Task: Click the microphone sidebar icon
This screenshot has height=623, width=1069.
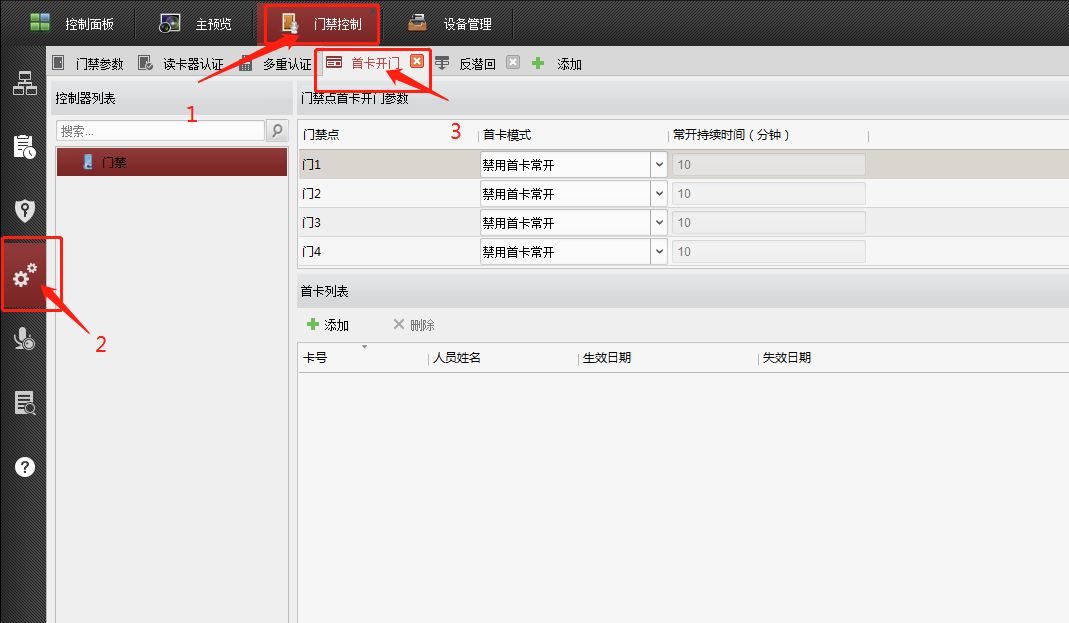Action: (24, 339)
